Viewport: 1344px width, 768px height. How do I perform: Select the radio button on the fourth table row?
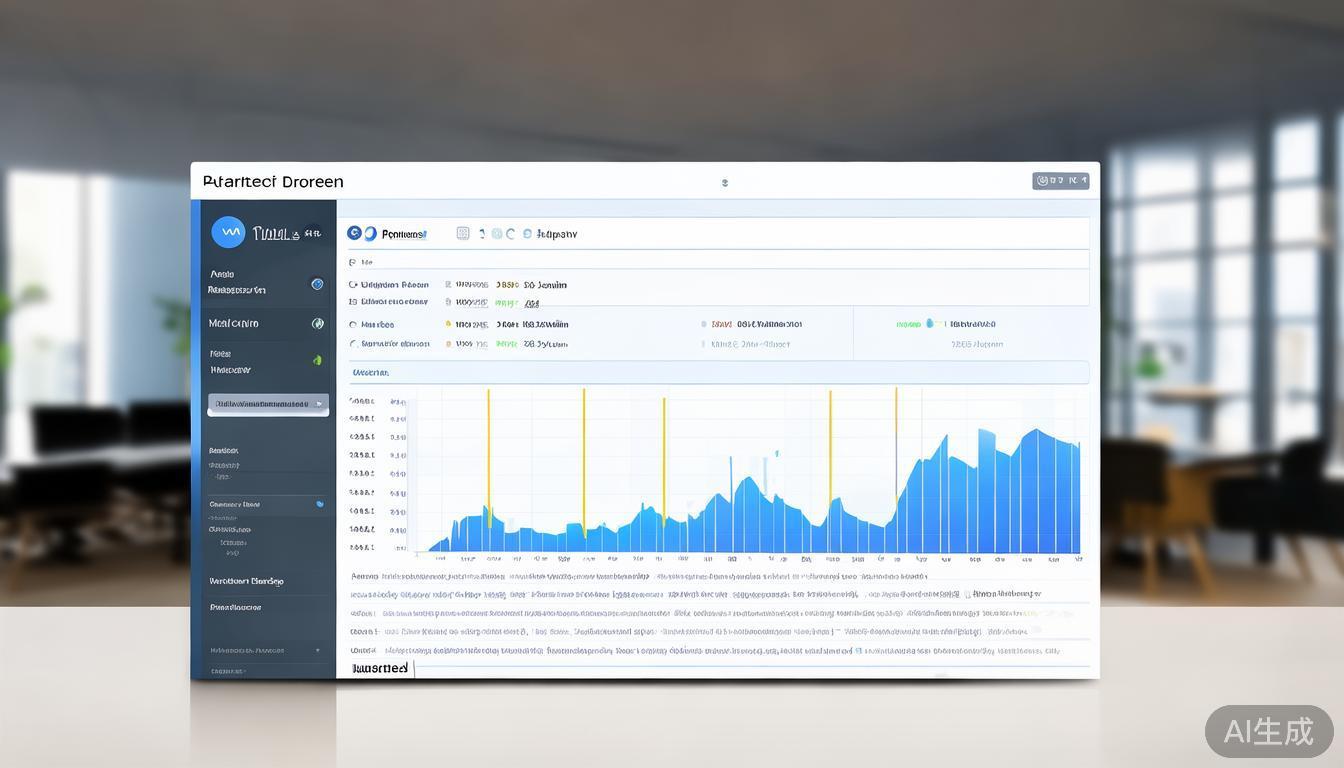pyautogui.click(x=353, y=344)
